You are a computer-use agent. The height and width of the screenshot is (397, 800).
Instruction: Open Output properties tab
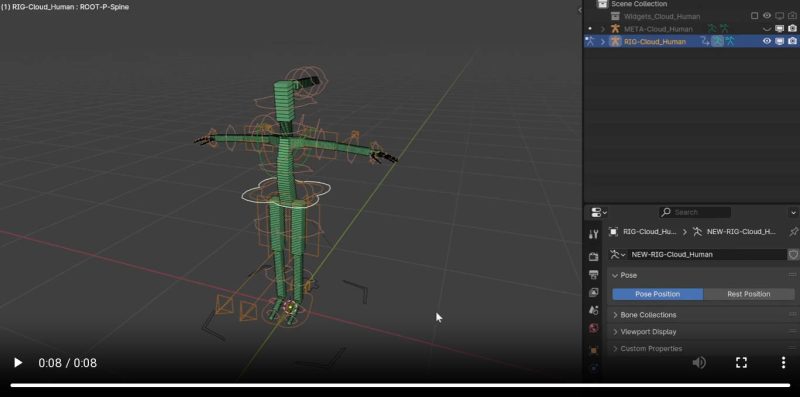(593, 275)
